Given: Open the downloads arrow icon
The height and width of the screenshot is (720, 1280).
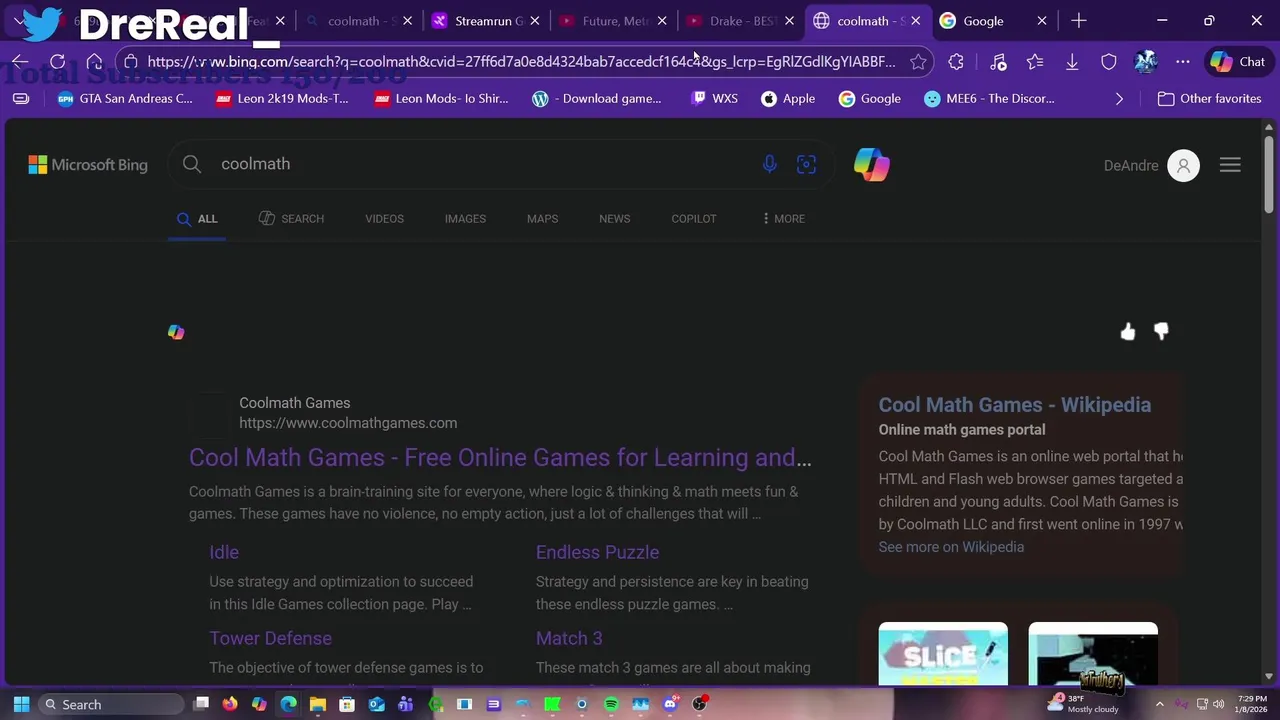Looking at the screenshot, I should pos(1072,62).
